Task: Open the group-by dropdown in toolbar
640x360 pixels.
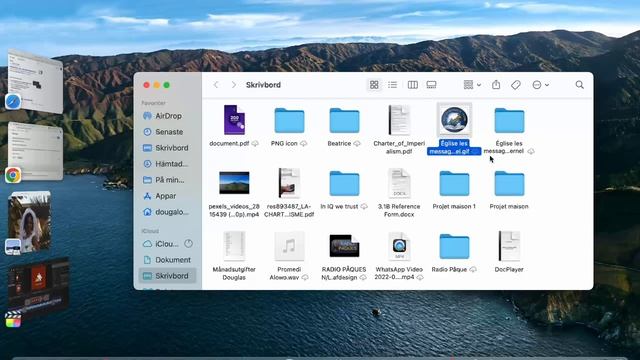Action: point(472,84)
